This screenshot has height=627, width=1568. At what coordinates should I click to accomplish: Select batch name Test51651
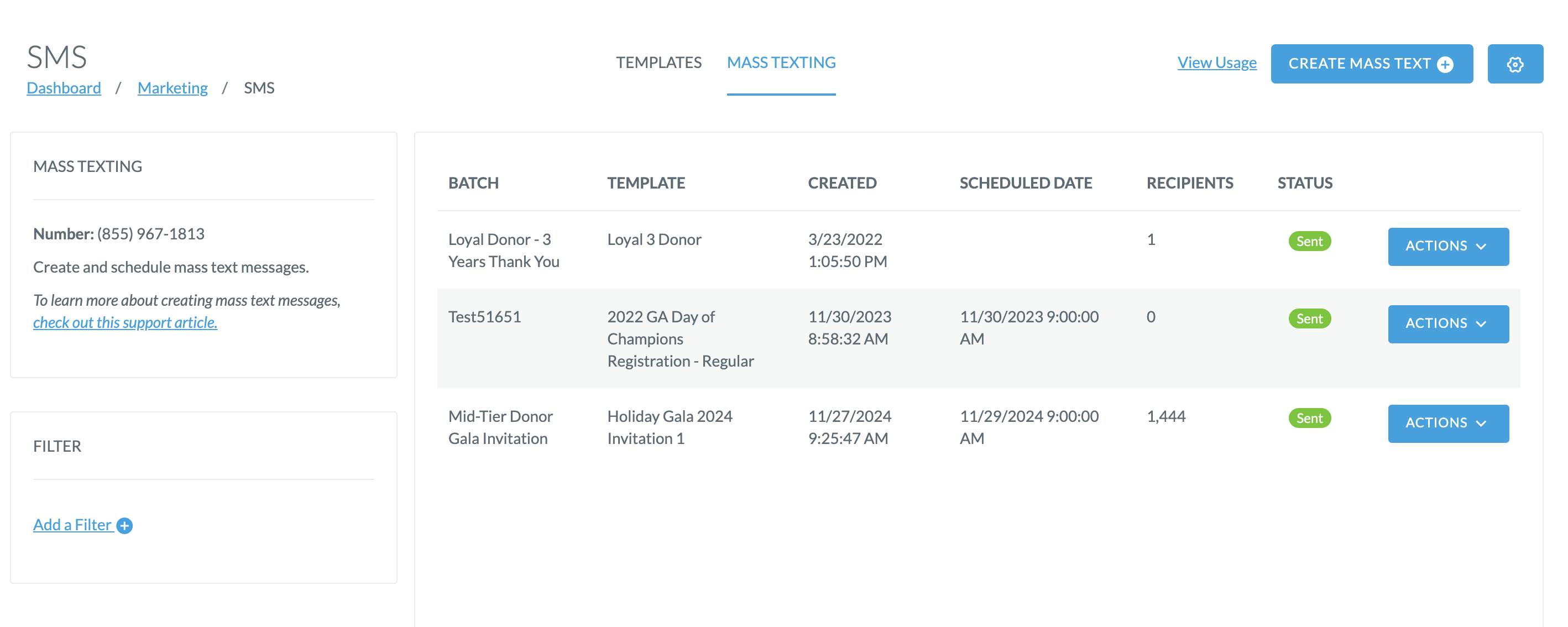pyautogui.click(x=484, y=317)
